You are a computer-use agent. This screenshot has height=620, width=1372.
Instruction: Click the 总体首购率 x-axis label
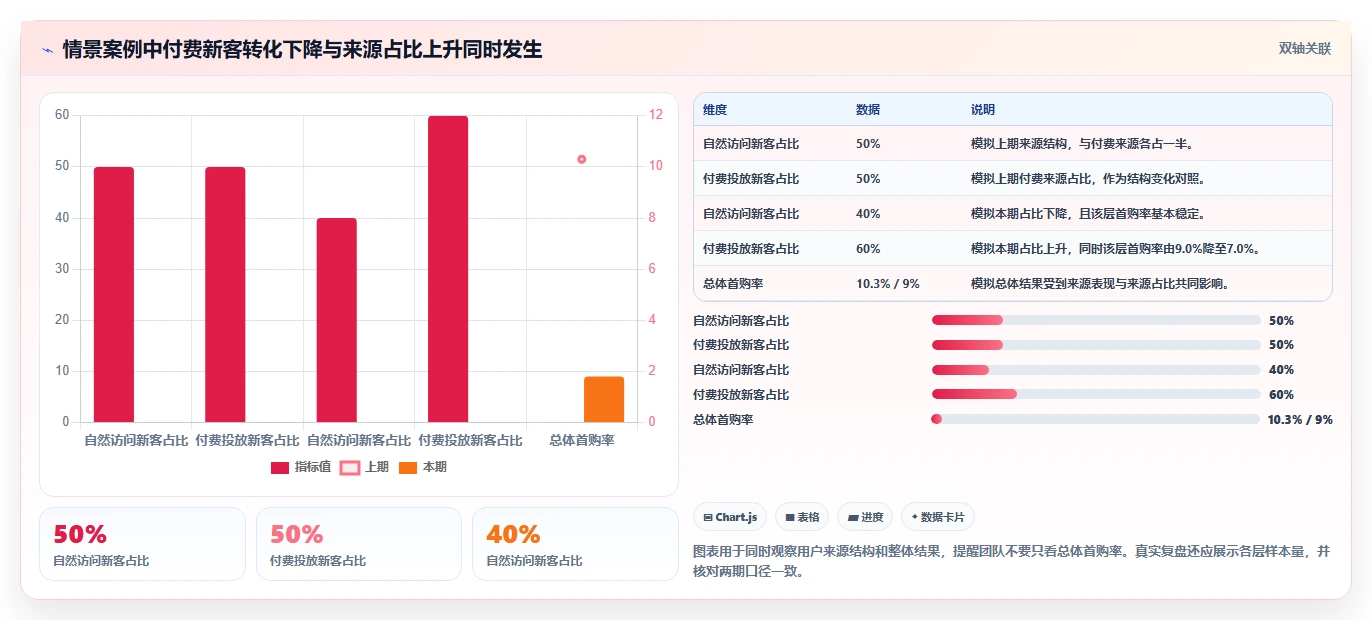pos(582,441)
